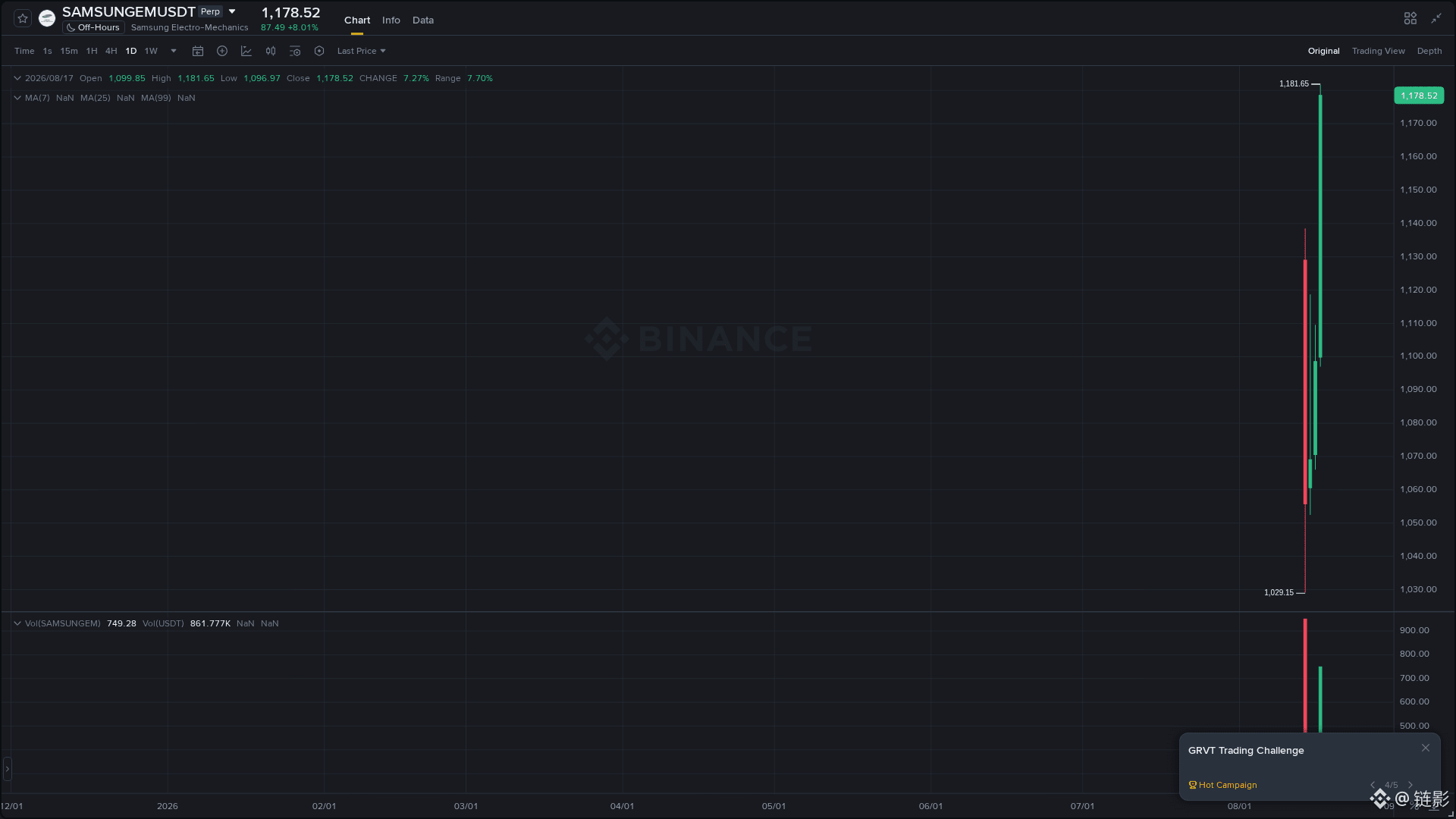Viewport: 1456px width, 819px height.
Task: Switch to the Info tab
Action: click(391, 20)
